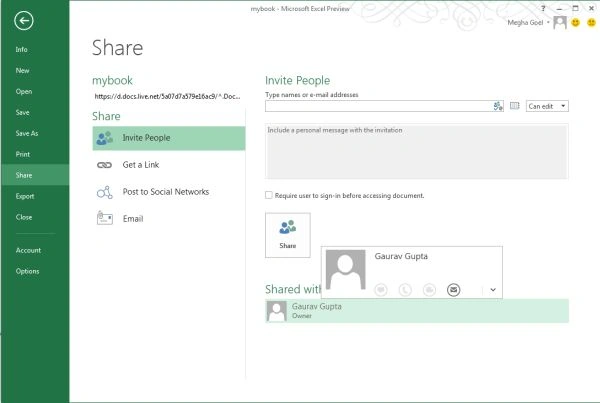Click the first smiley feedback icon

click(576, 23)
